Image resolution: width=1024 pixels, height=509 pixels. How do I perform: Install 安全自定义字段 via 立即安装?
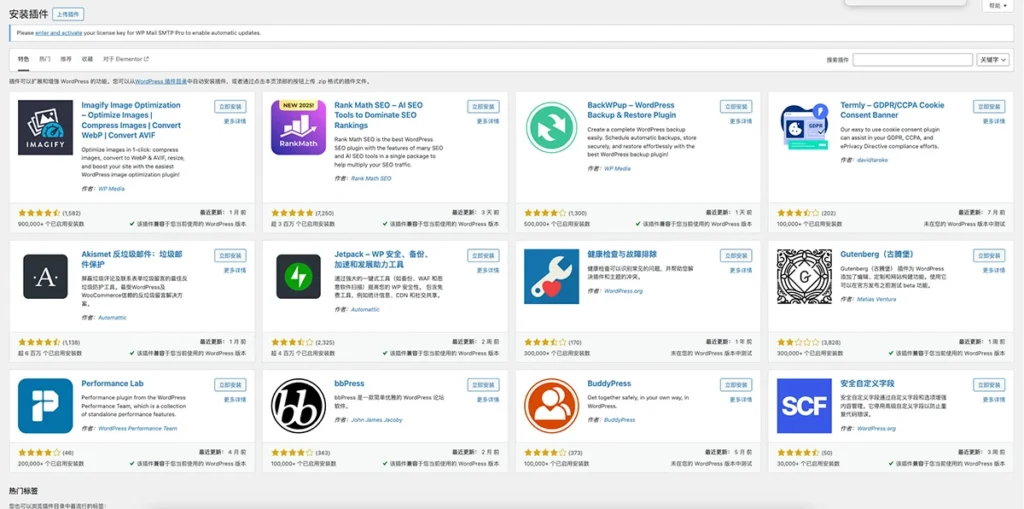(989, 385)
